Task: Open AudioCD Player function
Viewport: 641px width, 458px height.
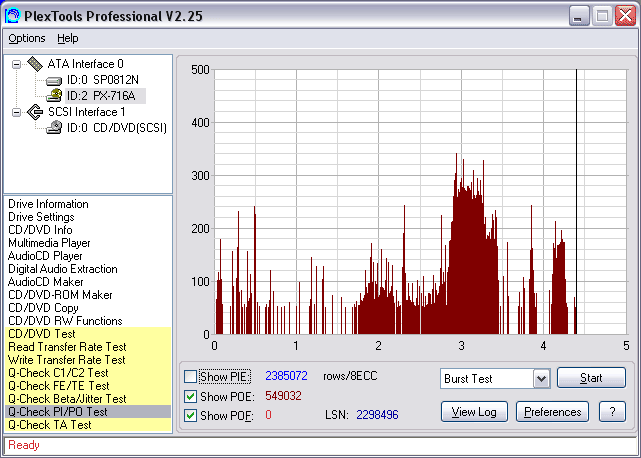Action: [x=45, y=256]
